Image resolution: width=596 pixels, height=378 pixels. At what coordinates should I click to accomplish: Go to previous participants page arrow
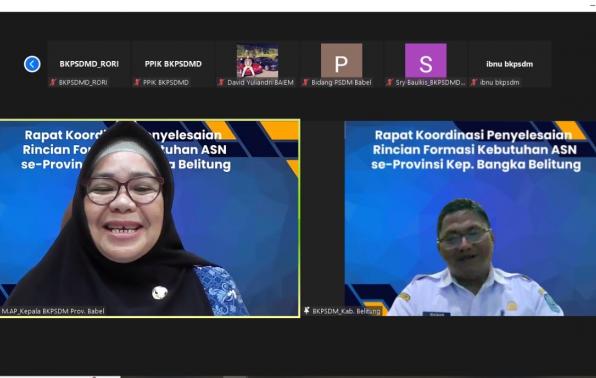(x=32, y=64)
